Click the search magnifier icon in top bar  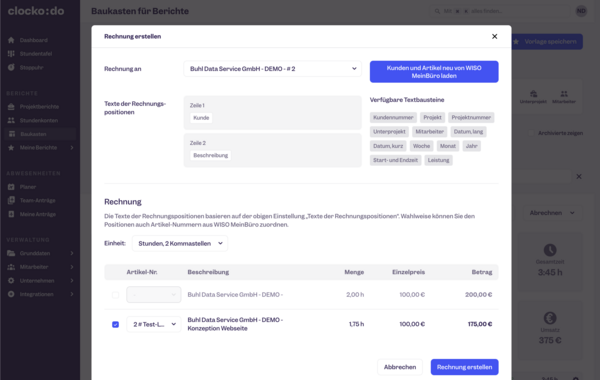(x=437, y=11)
